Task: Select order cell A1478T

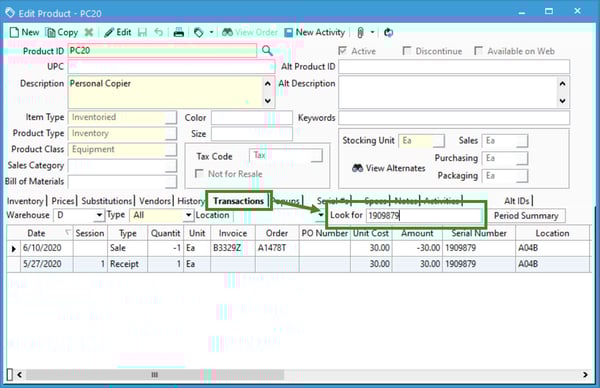Action: (277, 248)
